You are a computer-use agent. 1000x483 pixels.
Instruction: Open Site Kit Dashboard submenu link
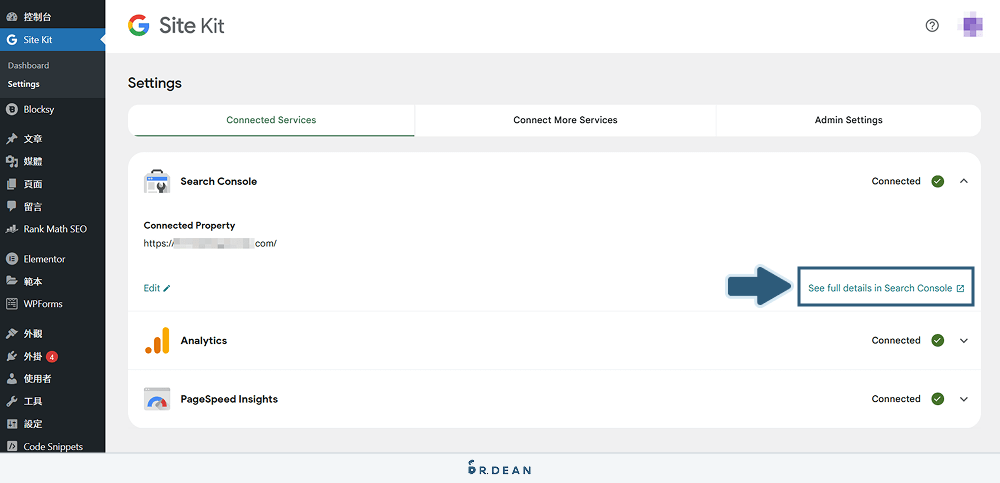(x=29, y=66)
